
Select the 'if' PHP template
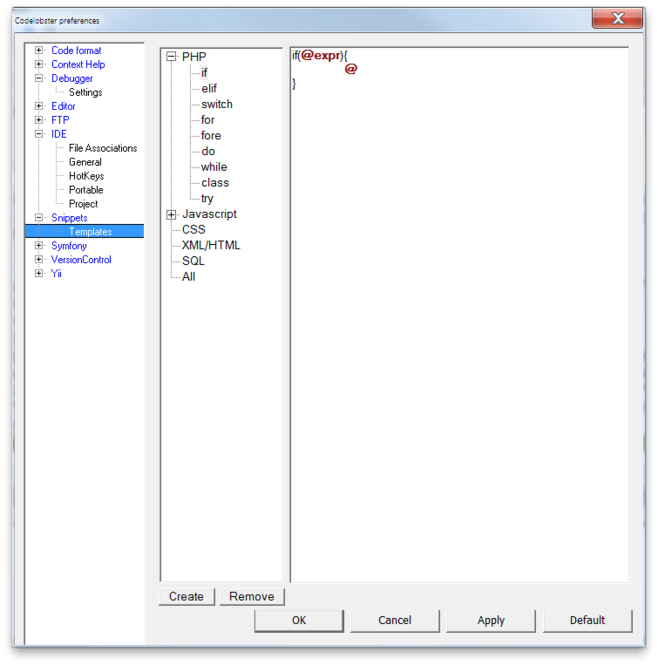pos(204,73)
